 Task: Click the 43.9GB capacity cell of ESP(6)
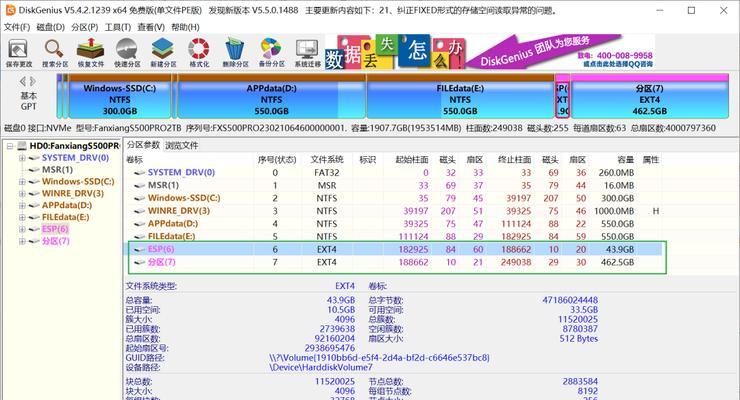(x=620, y=249)
